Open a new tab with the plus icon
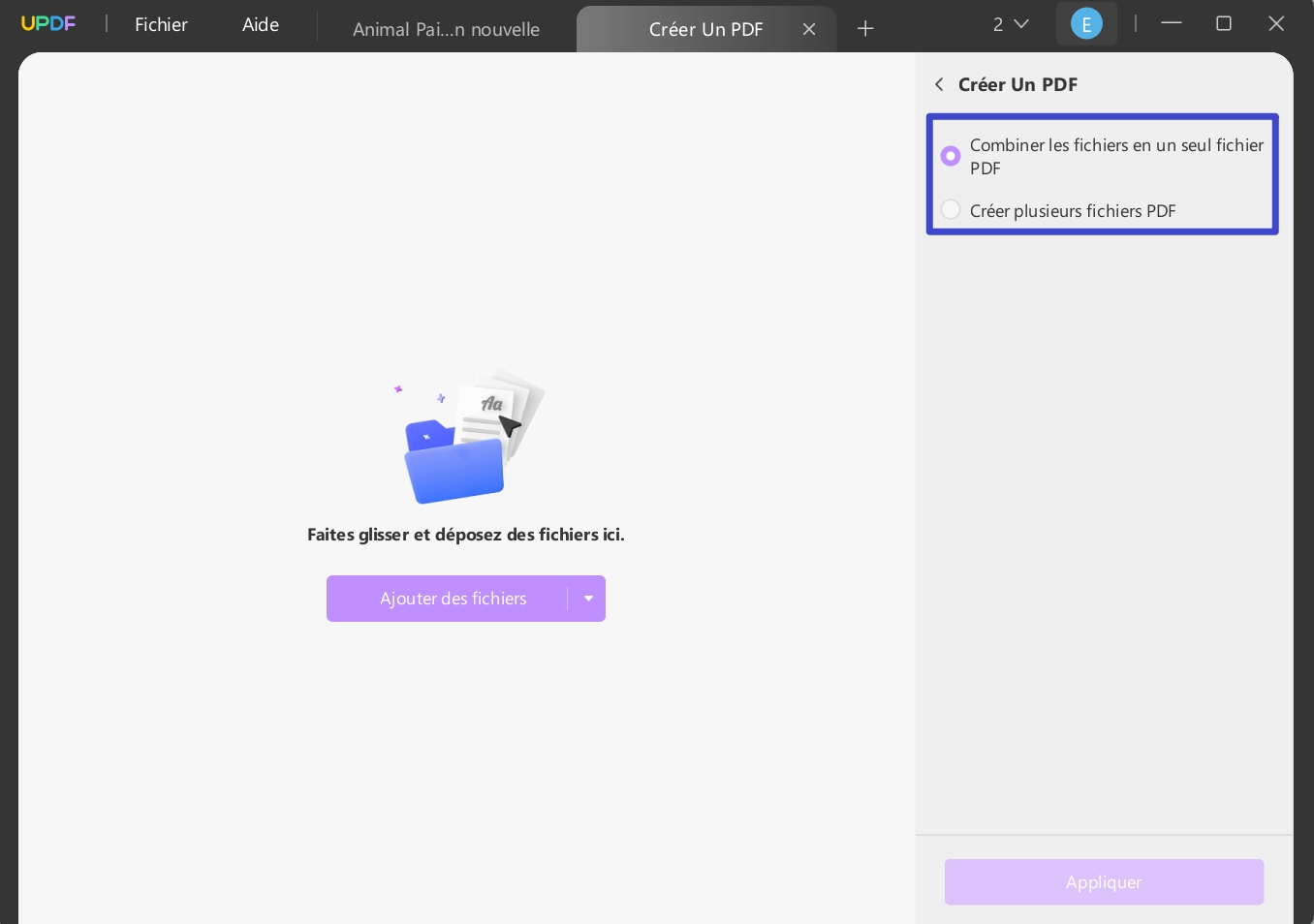Screen dimensions: 1314x924 (864, 28)
